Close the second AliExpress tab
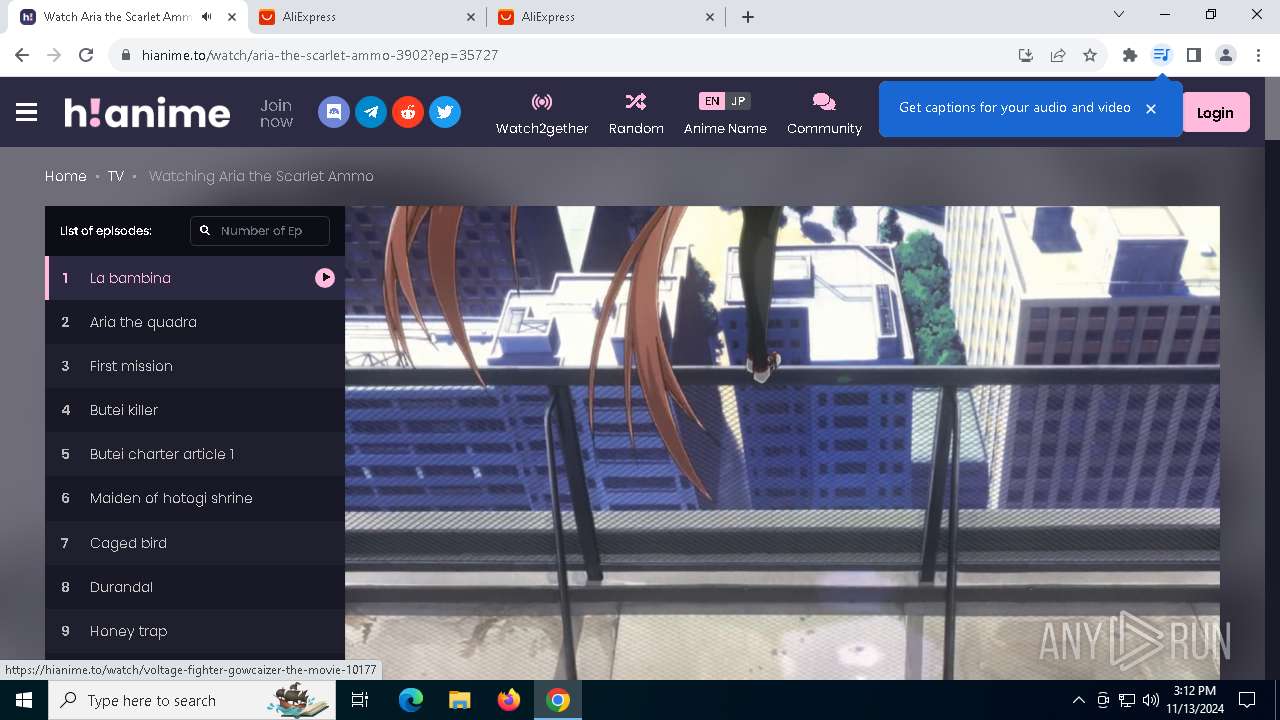 pos(710,17)
